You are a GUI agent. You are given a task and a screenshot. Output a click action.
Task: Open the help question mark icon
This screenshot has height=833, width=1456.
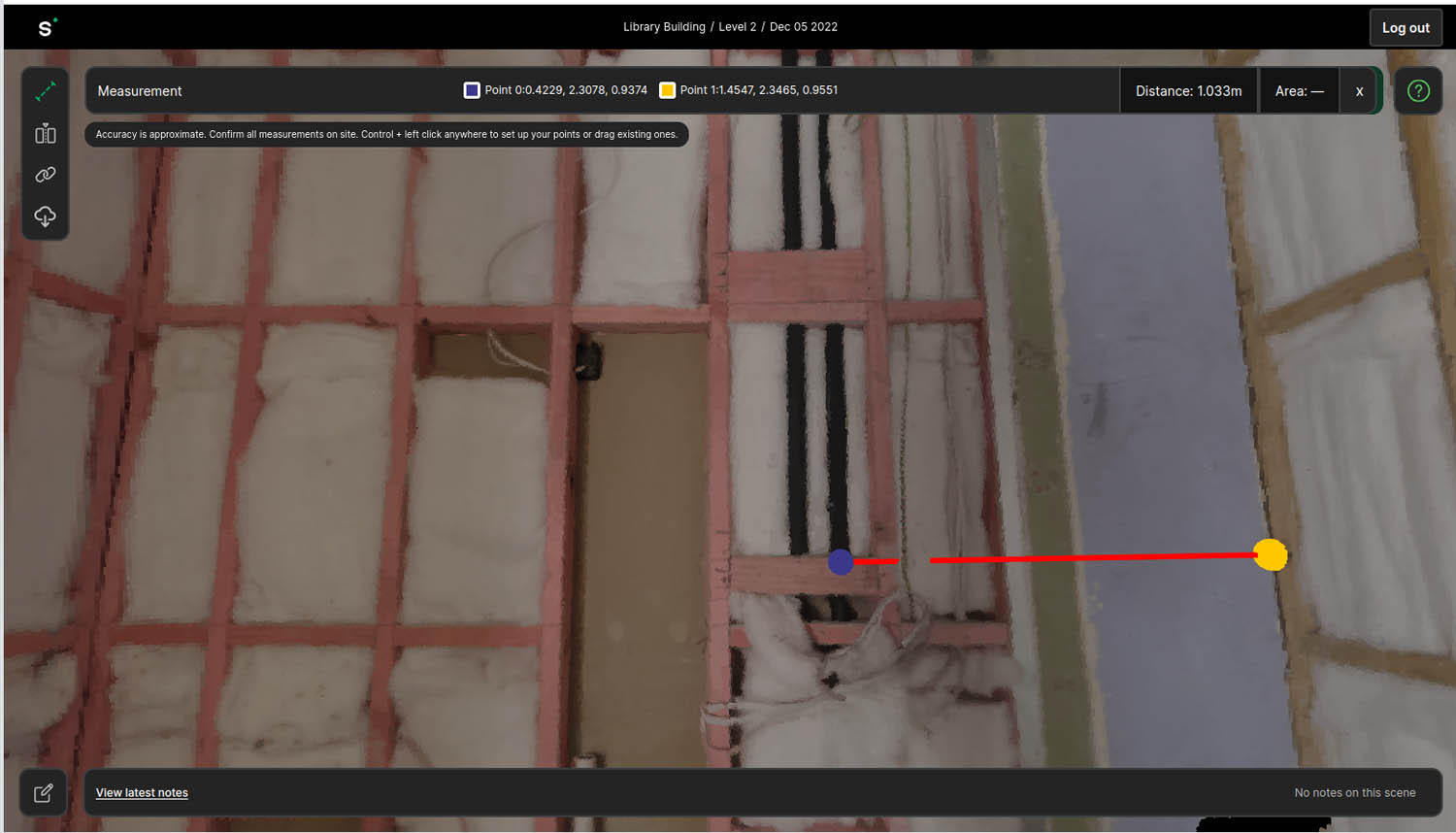tap(1418, 91)
